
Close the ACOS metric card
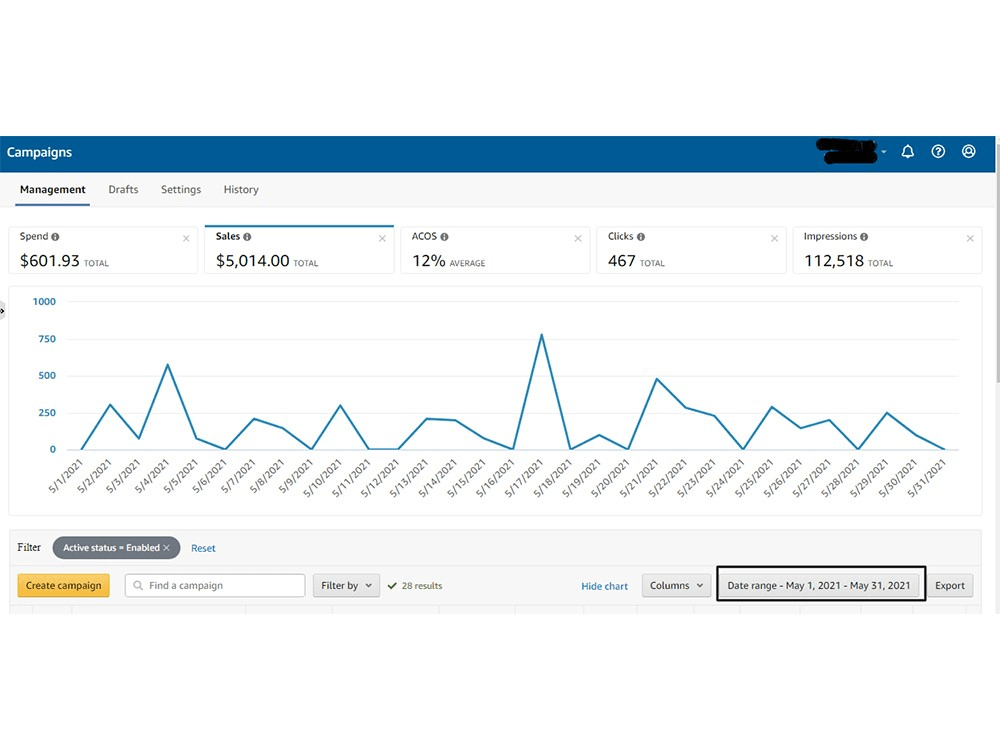click(578, 239)
